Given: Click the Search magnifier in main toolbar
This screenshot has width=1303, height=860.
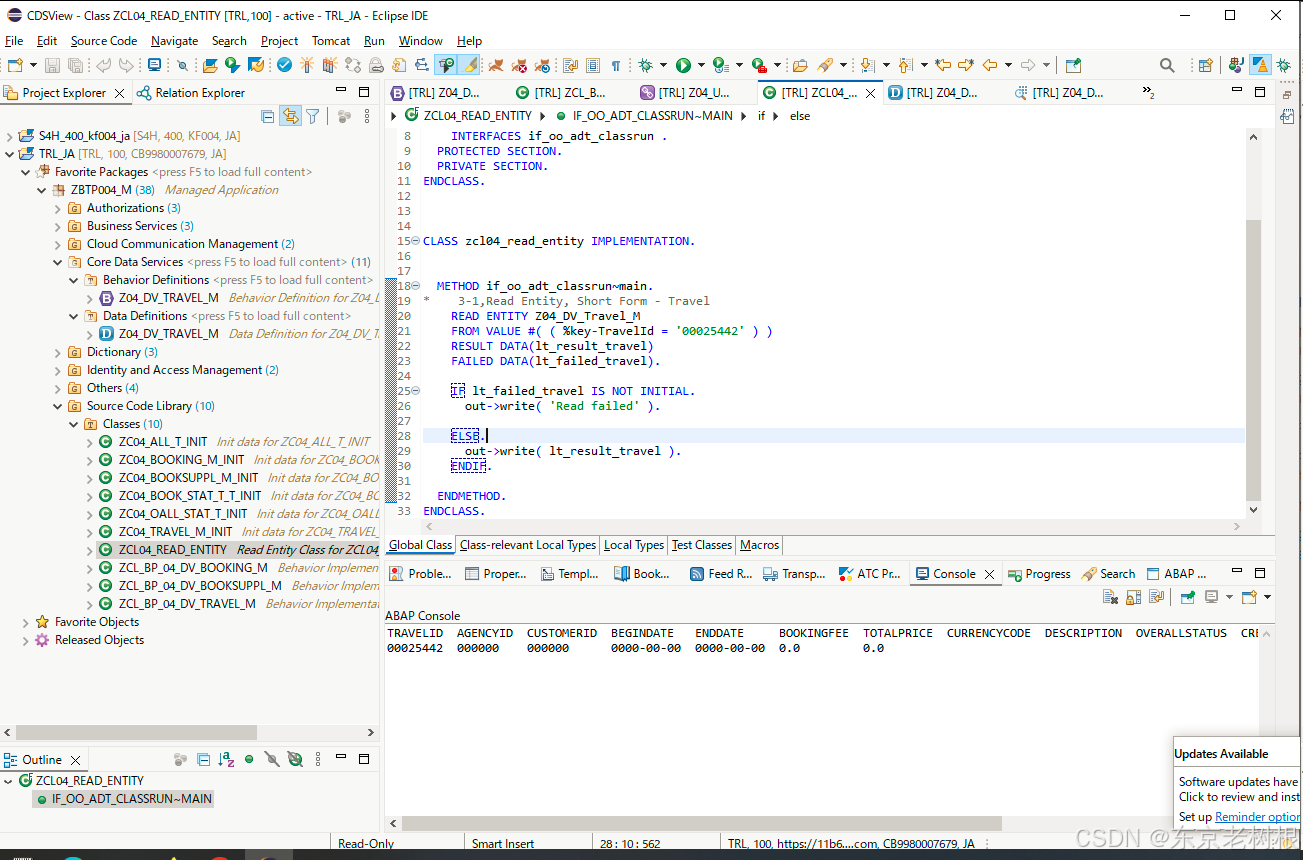Looking at the screenshot, I should (1167, 65).
